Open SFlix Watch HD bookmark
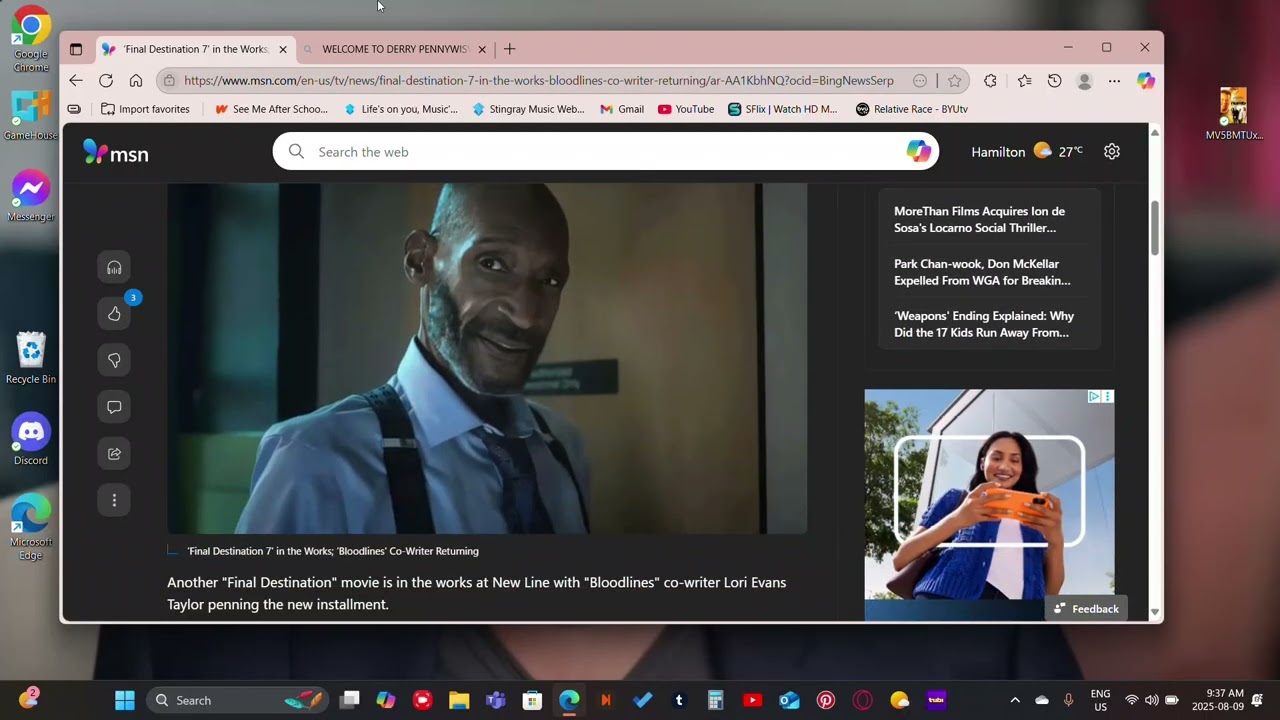 pyautogui.click(x=783, y=109)
